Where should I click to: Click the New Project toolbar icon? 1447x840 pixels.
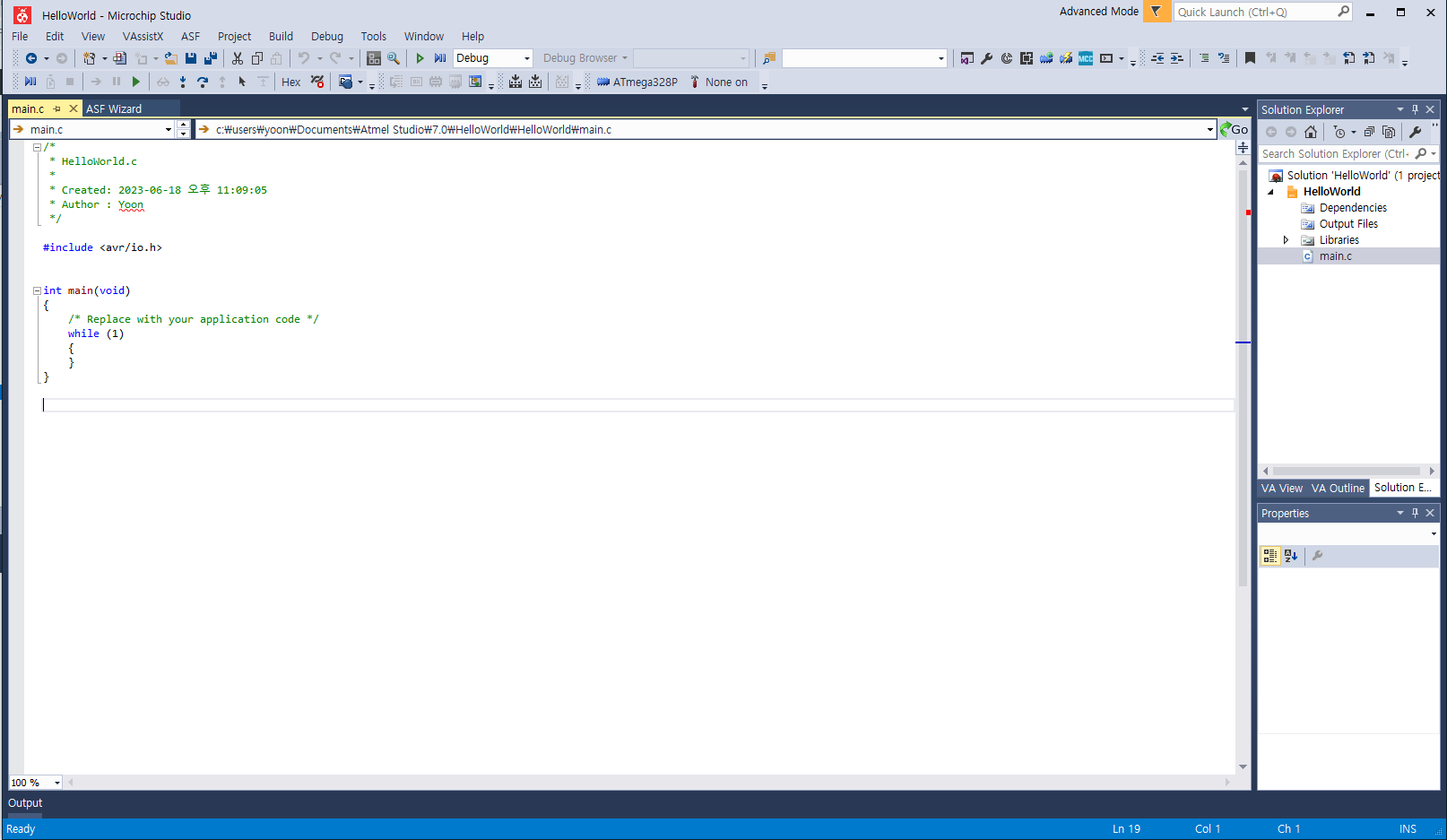pos(89,58)
